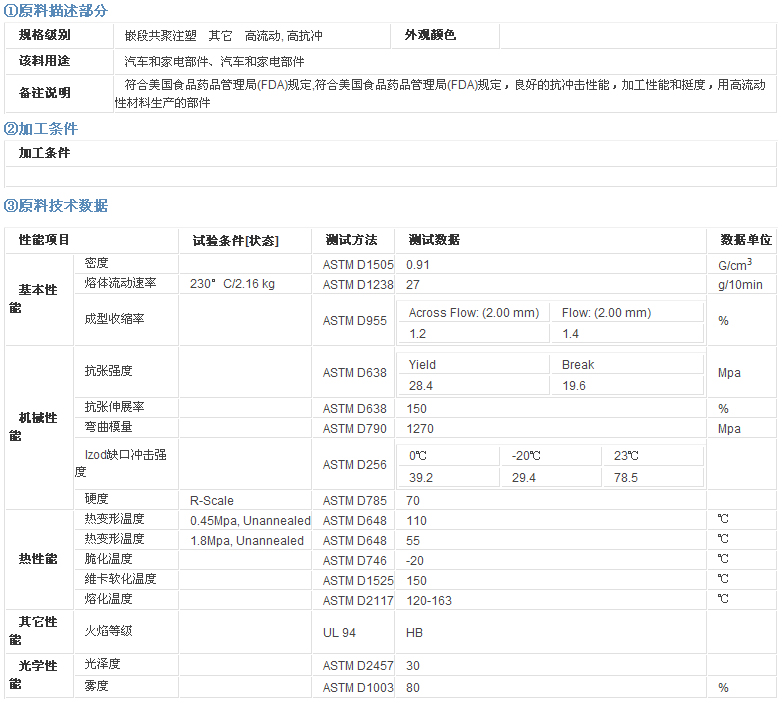Select the density value 0.91
This screenshot has height=703, width=782.
tap(417, 264)
